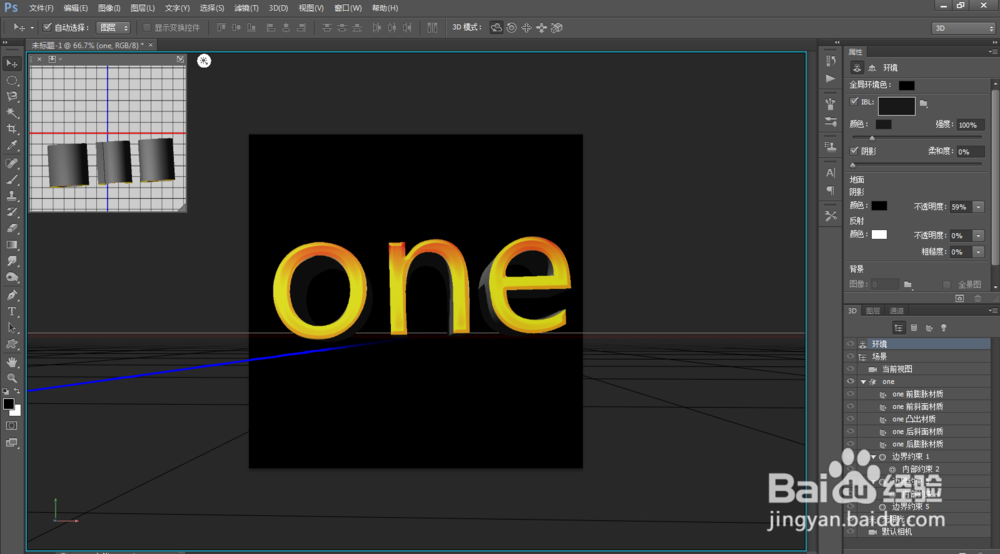Select the Clone Stamp tool
Image resolution: width=1000 pixels, height=554 pixels.
[x=11, y=196]
